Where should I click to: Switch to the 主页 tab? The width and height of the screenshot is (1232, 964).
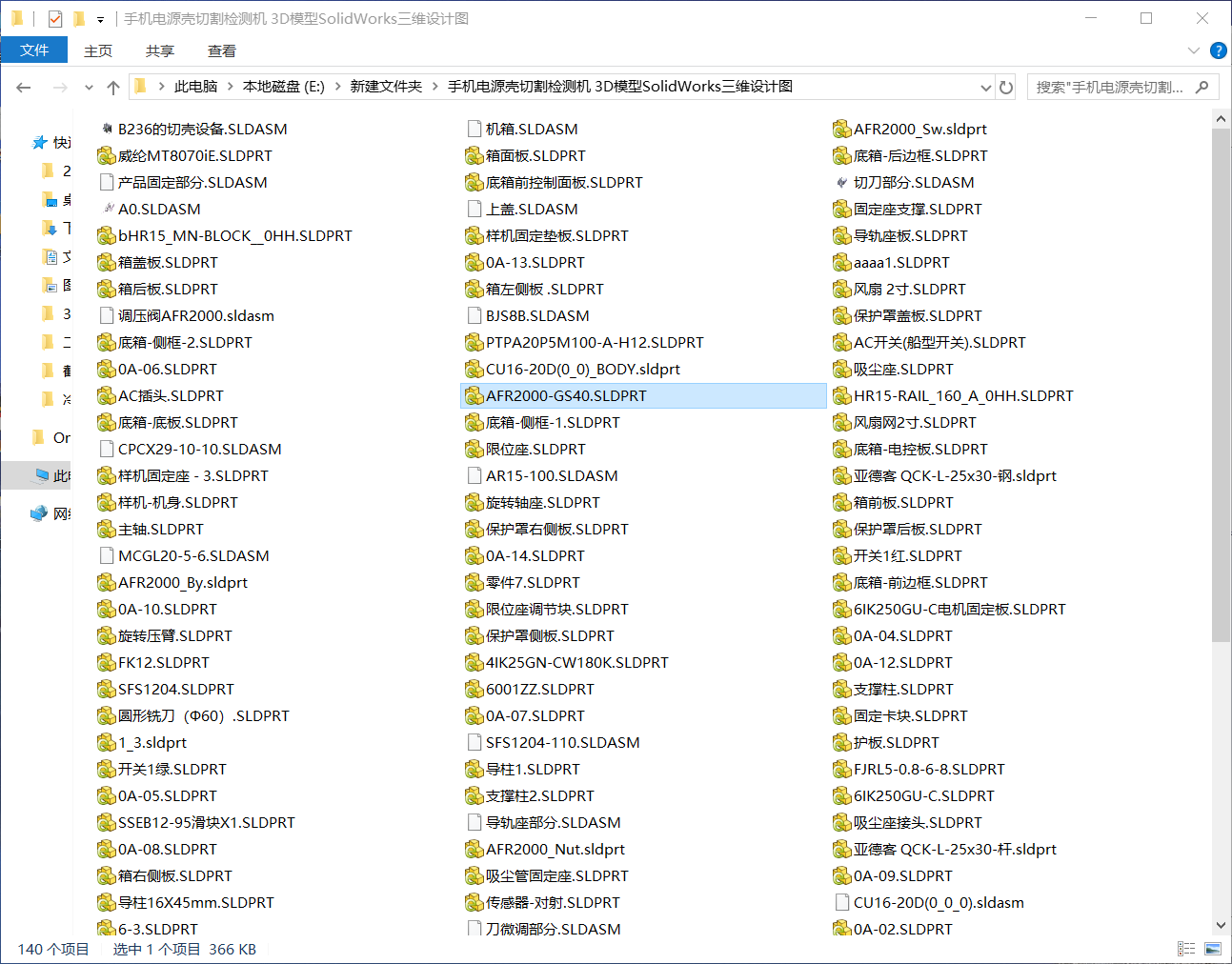click(98, 50)
